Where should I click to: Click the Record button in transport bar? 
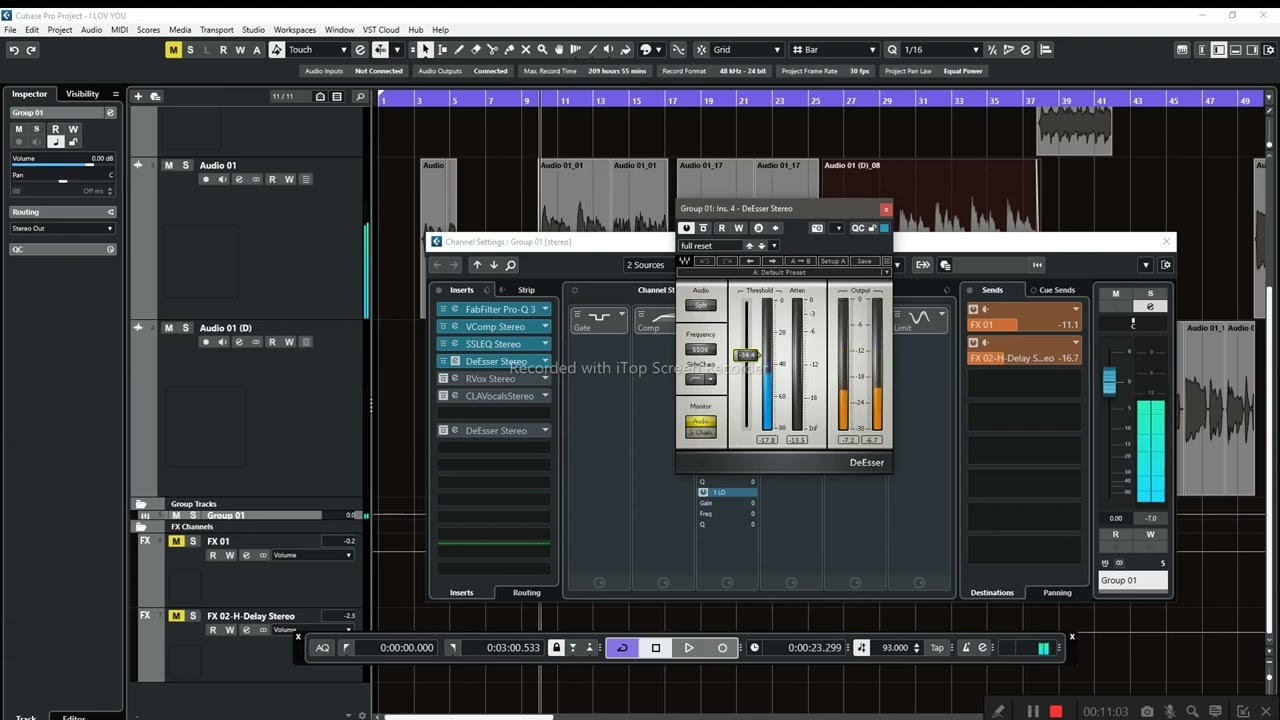722,648
